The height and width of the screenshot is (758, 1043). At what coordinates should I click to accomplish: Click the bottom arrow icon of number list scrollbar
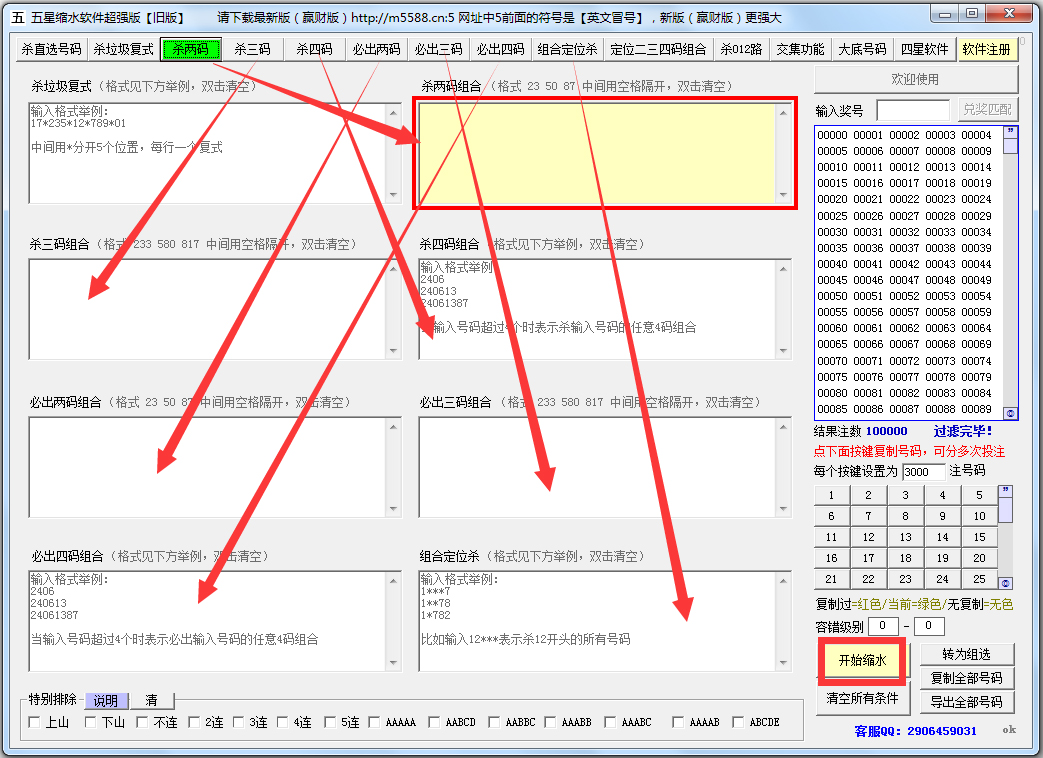tap(1010, 413)
